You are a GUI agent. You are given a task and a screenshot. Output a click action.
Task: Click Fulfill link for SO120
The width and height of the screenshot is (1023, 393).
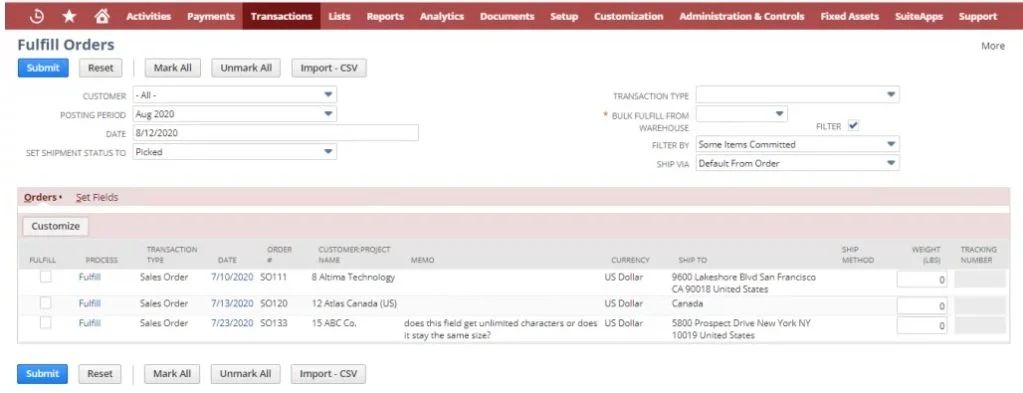tap(90, 303)
